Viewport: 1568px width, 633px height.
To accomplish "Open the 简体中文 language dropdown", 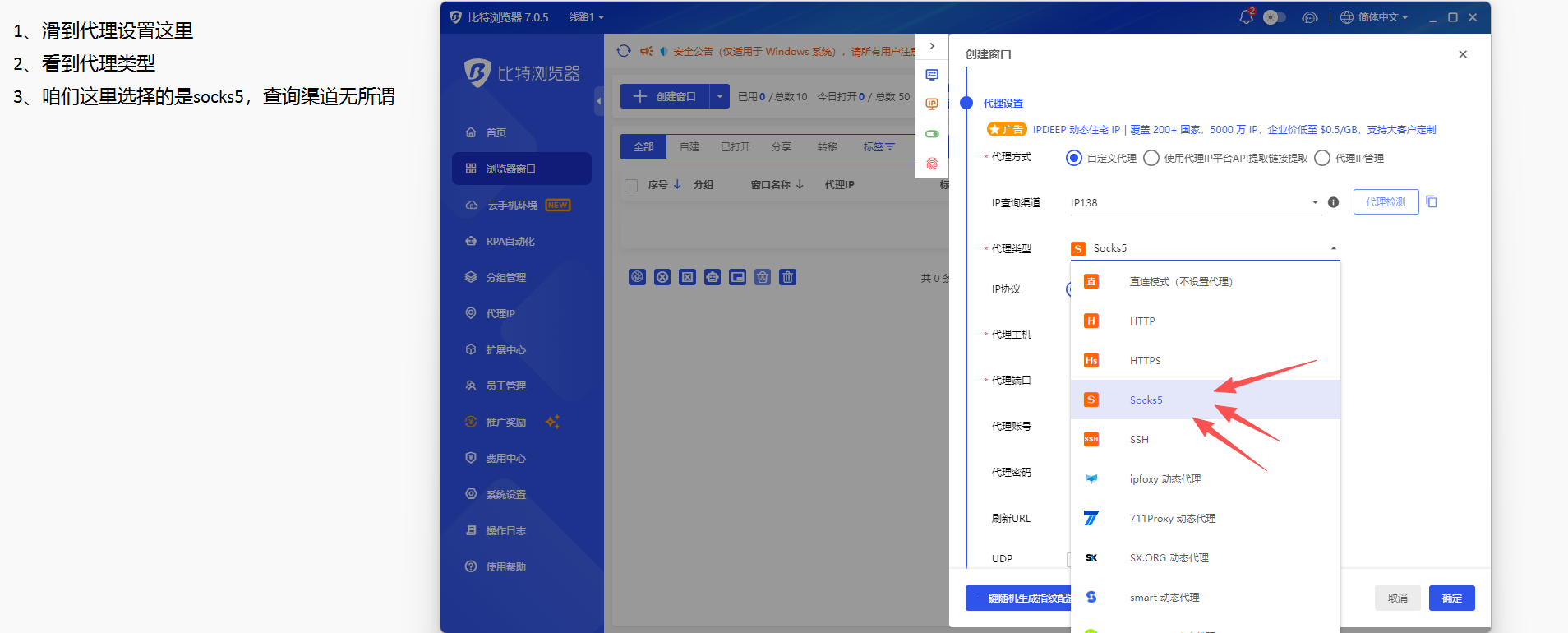I will point(1375,17).
